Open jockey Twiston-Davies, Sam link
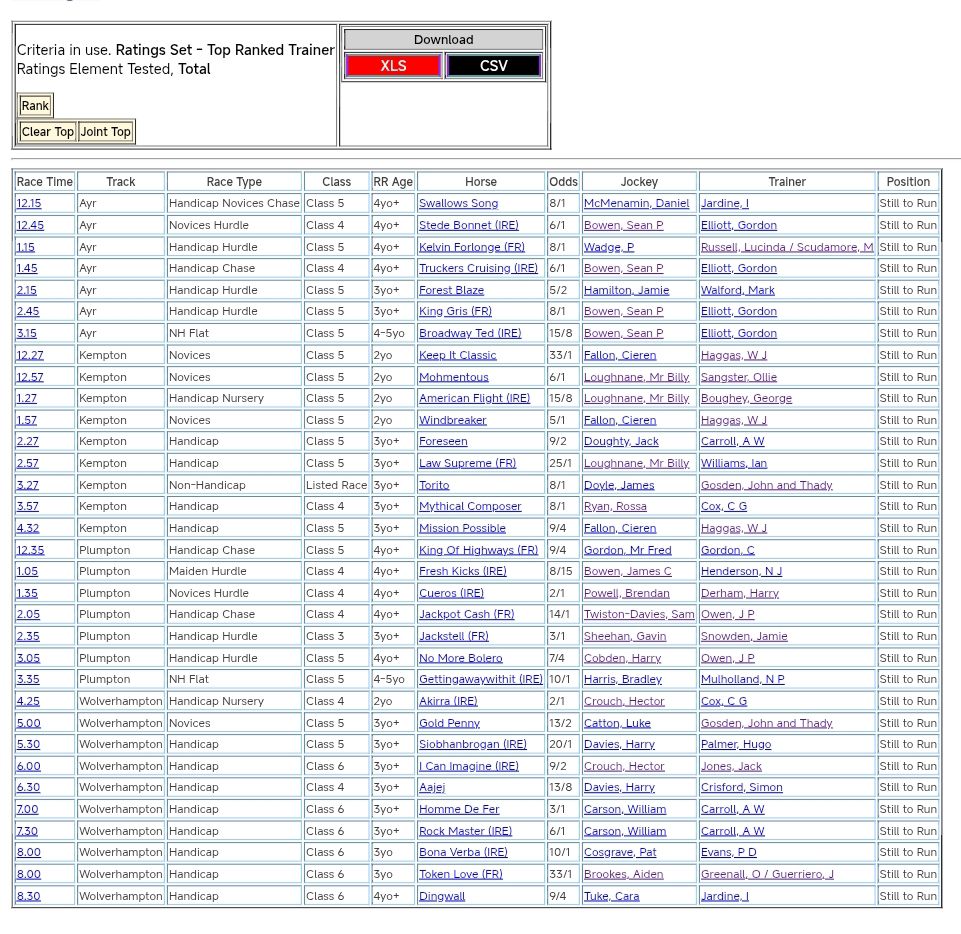This screenshot has width=961, height=934. click(639, 615)
